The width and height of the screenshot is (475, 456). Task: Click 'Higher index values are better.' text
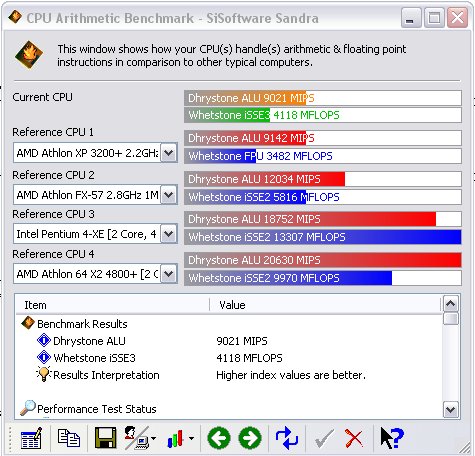click(x=291, y=375)
